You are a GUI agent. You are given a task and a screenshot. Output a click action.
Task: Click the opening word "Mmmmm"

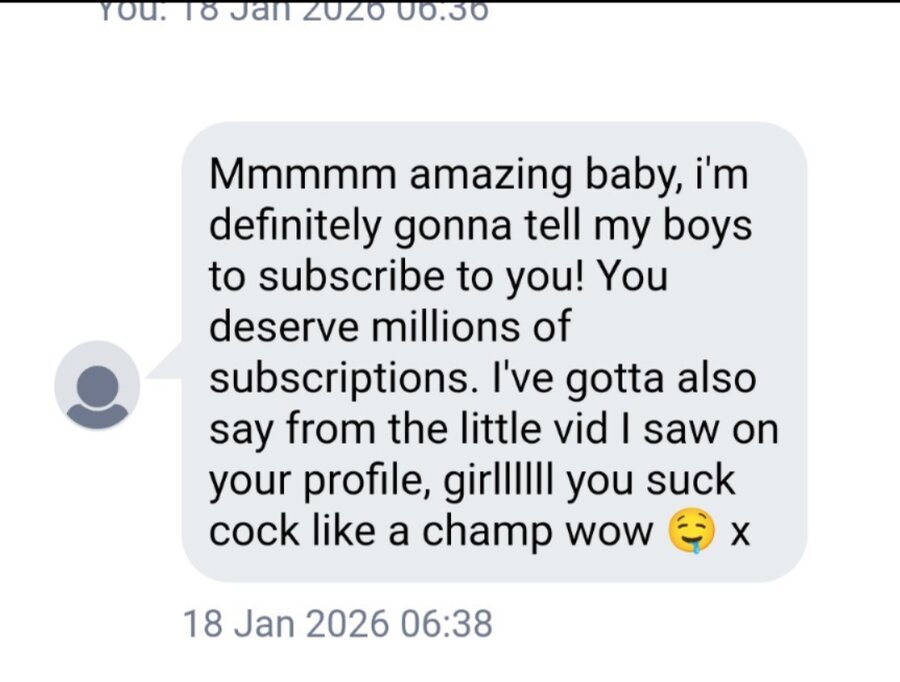pos(302,175)
